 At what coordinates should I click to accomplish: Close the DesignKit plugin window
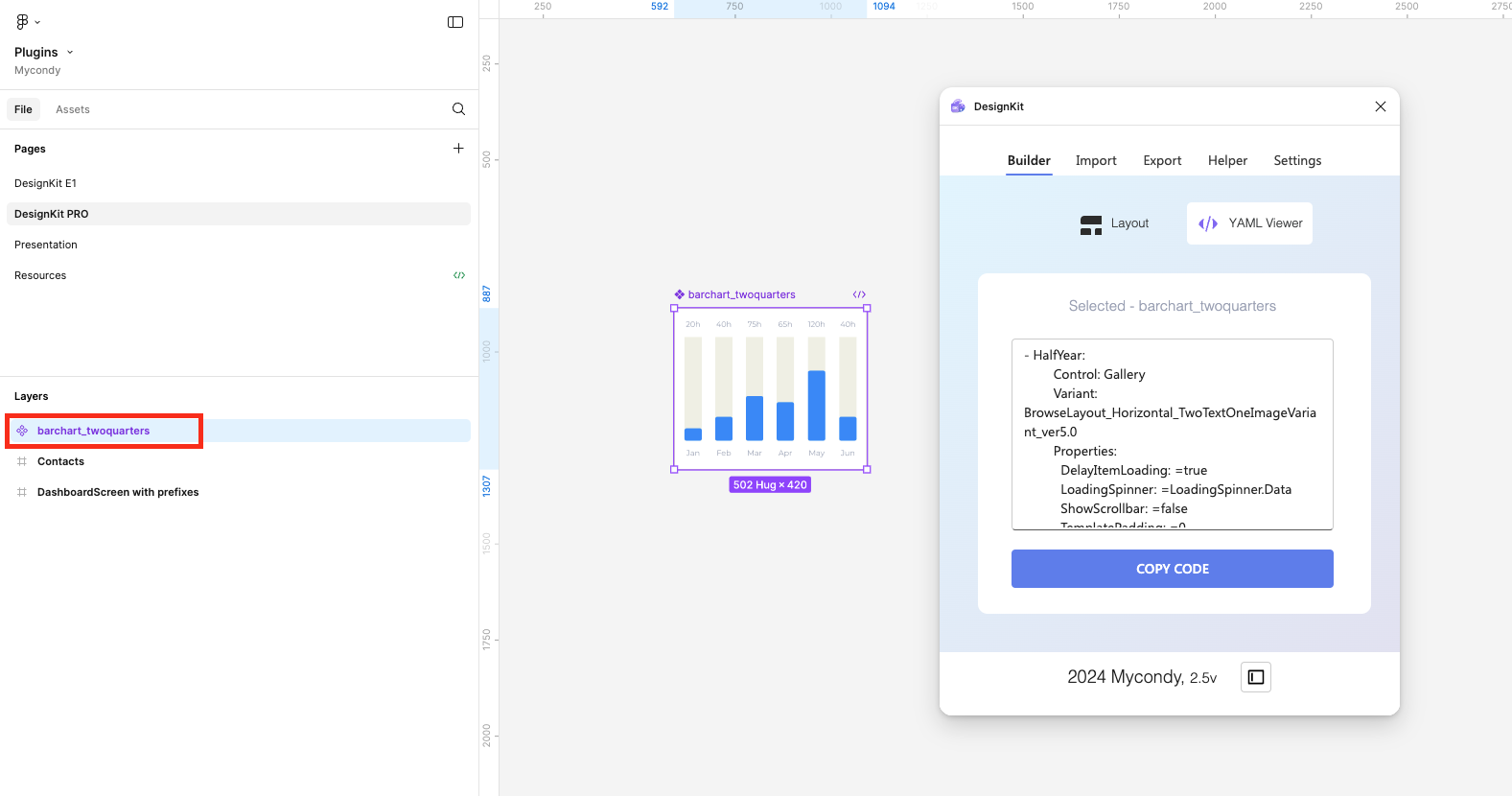point(1381,106)
